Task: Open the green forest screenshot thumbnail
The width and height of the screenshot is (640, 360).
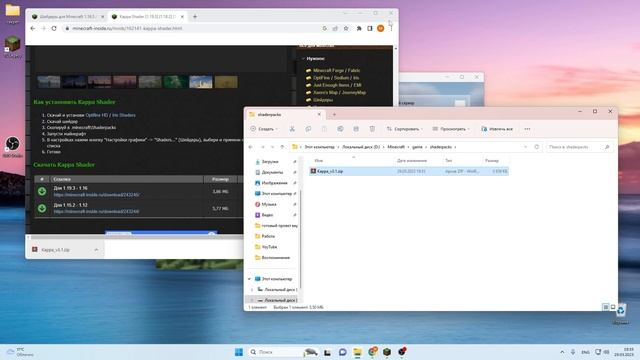Action: point(176,82)
